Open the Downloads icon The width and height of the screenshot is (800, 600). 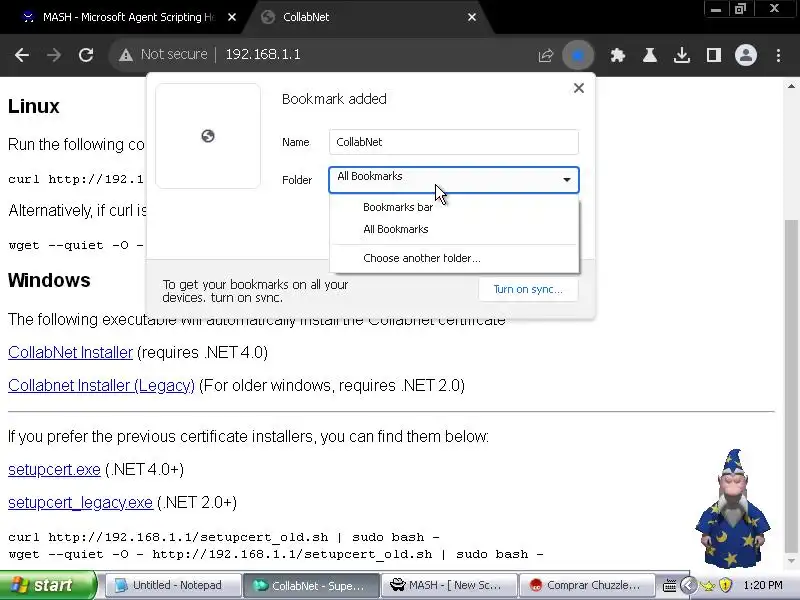pos(682,55)
